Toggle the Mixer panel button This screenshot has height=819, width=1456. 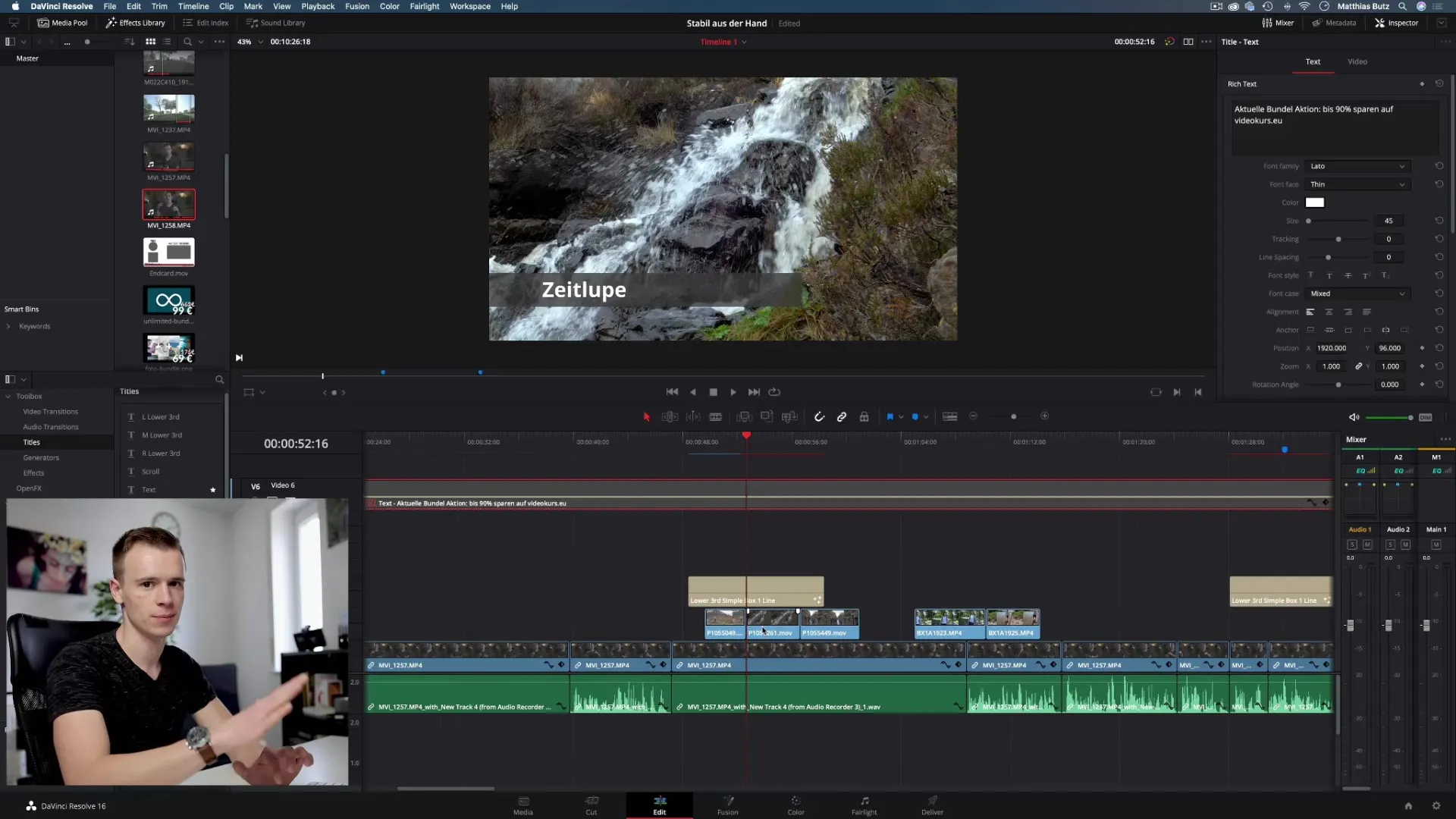[x=1278, y=23]
